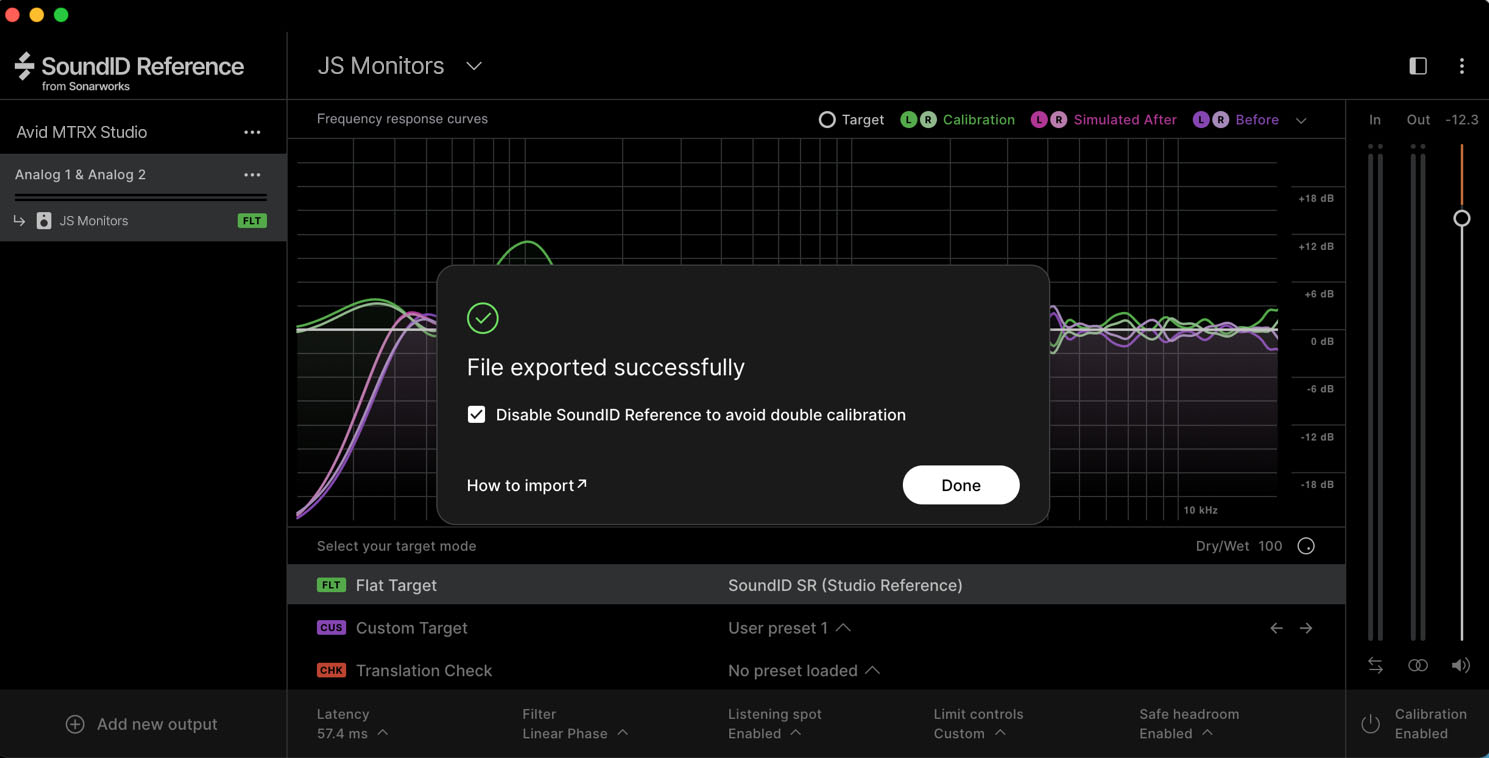This screenshot has height=758, width=1489.
Task: Toggle Simulated After R channel curve
Action: pos(1058,120)
